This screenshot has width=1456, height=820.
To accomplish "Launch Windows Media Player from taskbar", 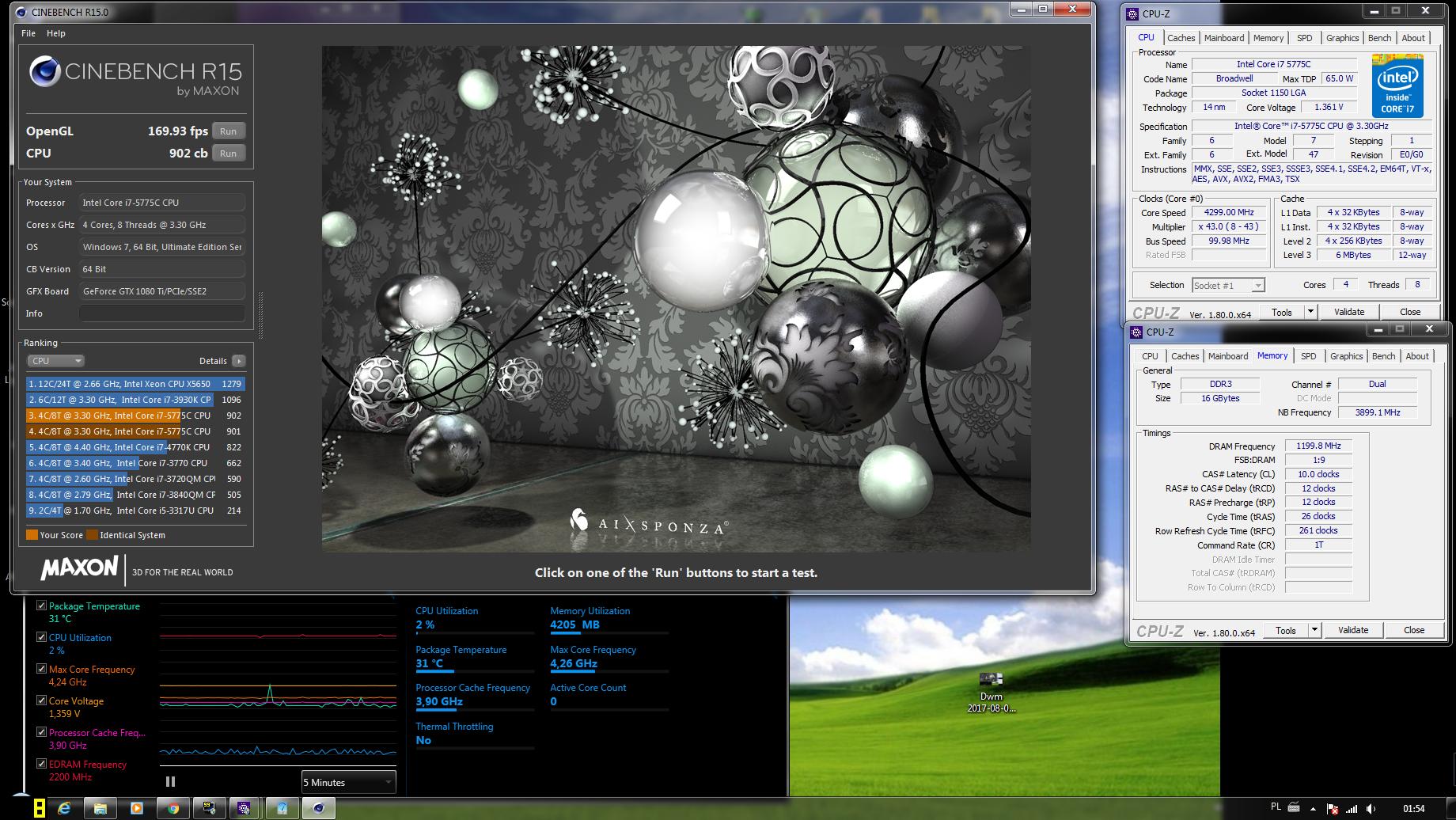I will tap(136, 808).
